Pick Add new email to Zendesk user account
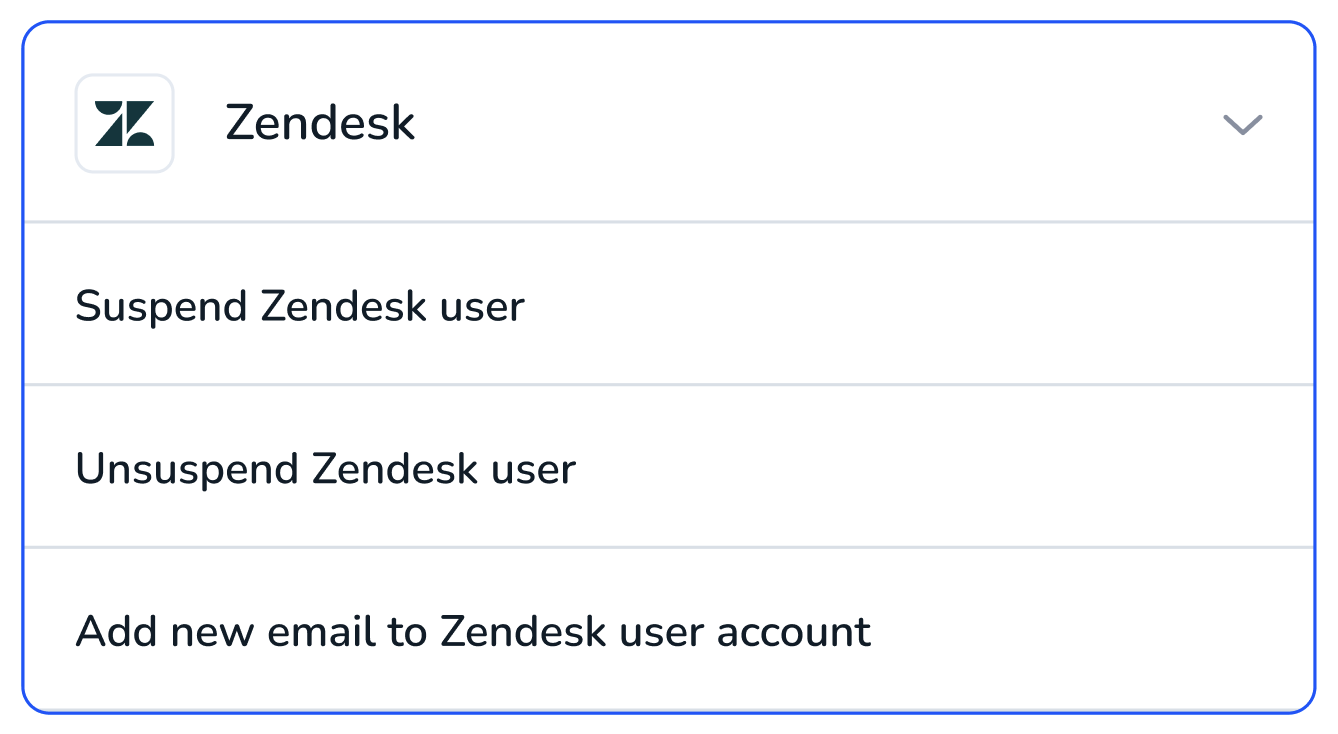 click(x=668, y=630)
